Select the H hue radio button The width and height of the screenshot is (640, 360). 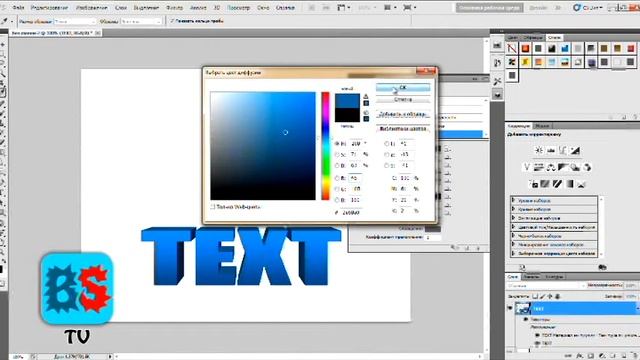[337, 144]
